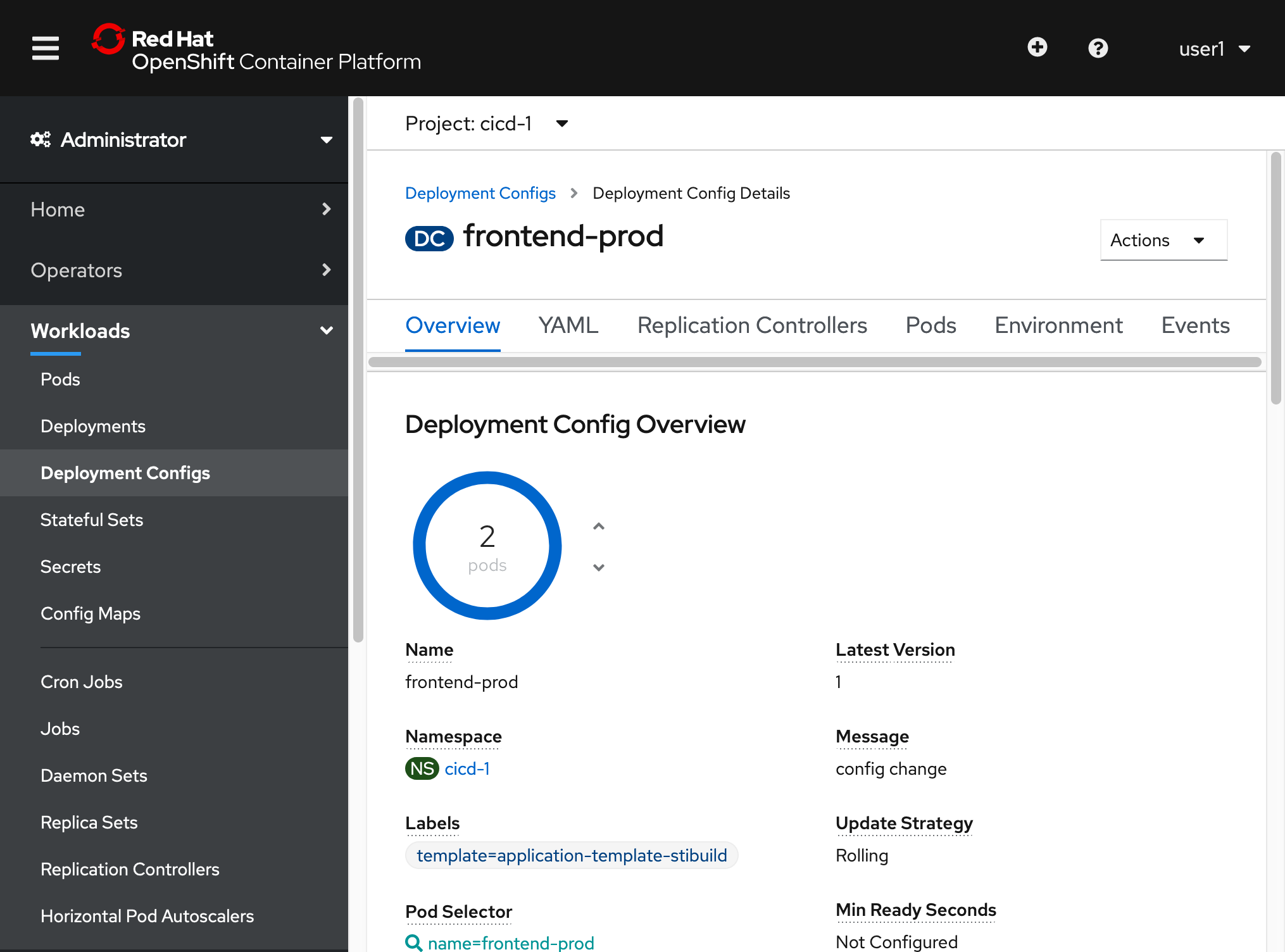Click the sidebar vertical scrollbar

coord(358,370)
